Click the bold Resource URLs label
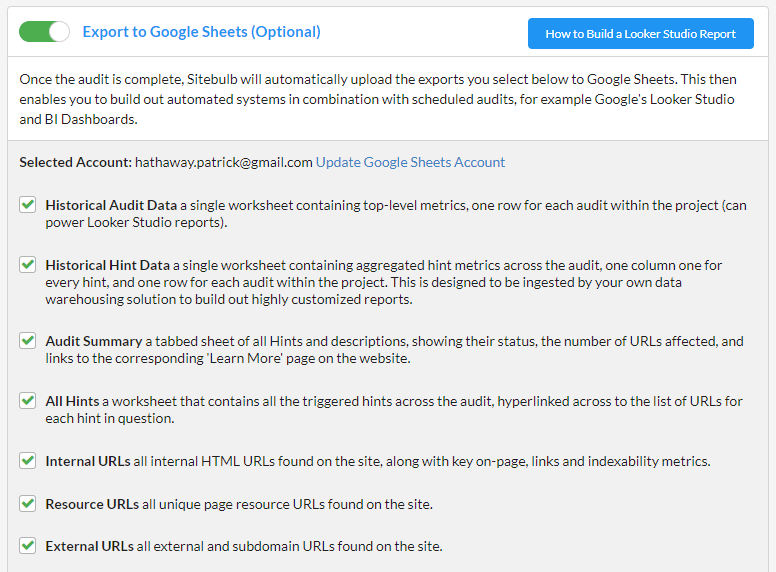The image size is (776, 572). [x=92, y=504]
